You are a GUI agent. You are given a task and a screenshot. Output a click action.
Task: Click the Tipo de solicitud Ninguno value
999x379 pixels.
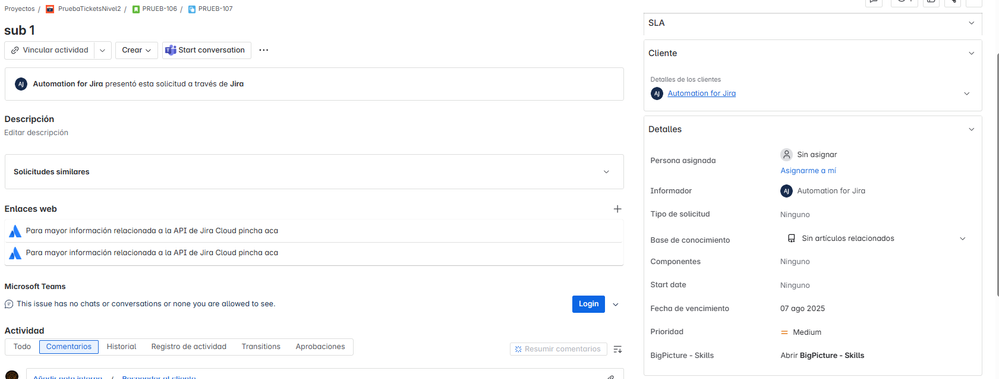[x=794, y=215]
